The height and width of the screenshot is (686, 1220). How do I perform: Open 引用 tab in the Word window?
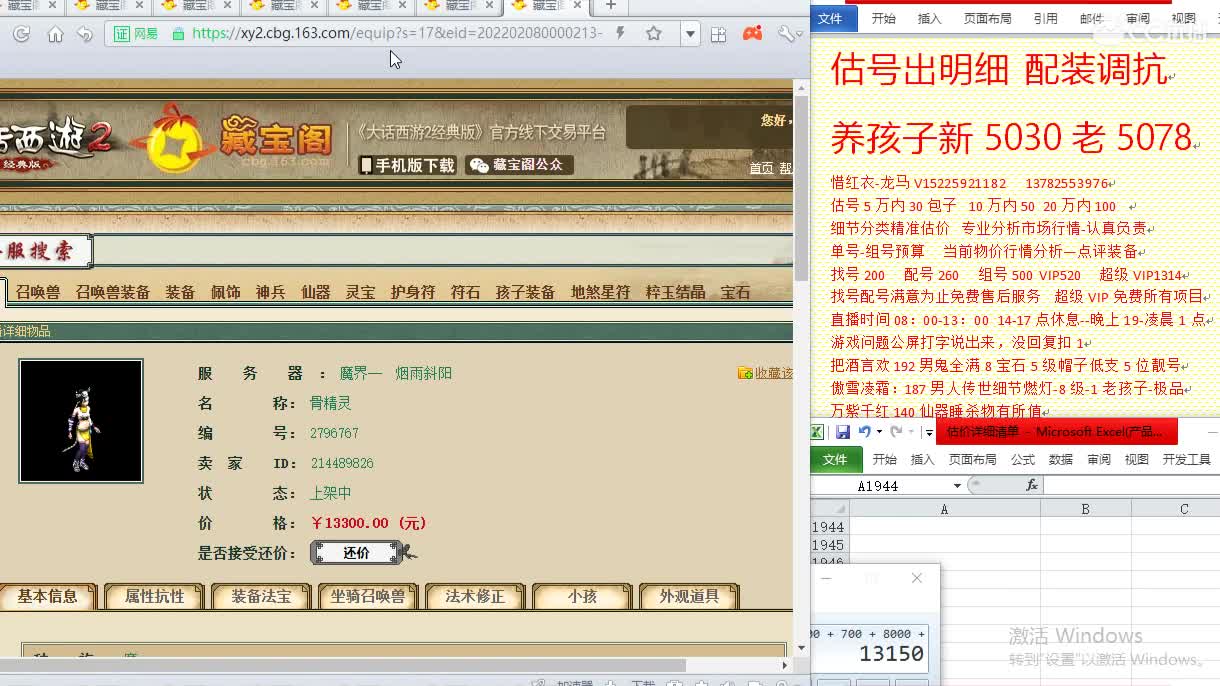[x=1046, y=18]
